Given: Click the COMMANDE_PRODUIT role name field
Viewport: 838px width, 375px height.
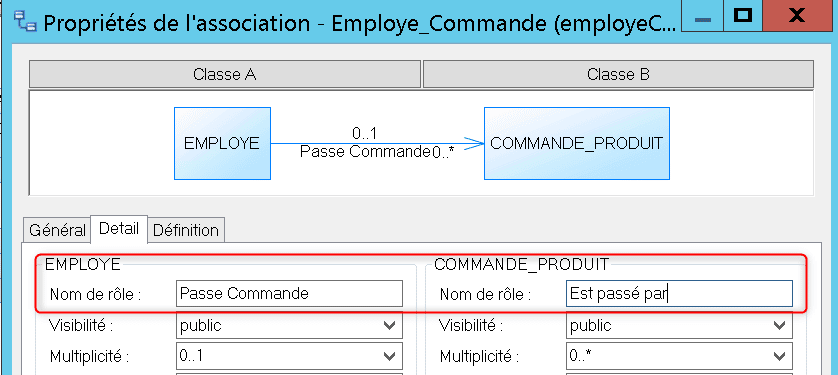Looking at the screenshot, I should [x=679, y=293].
